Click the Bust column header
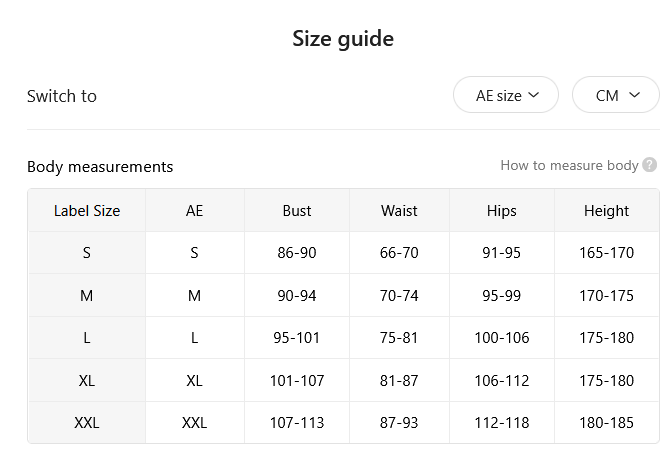 tap(297, 211)
